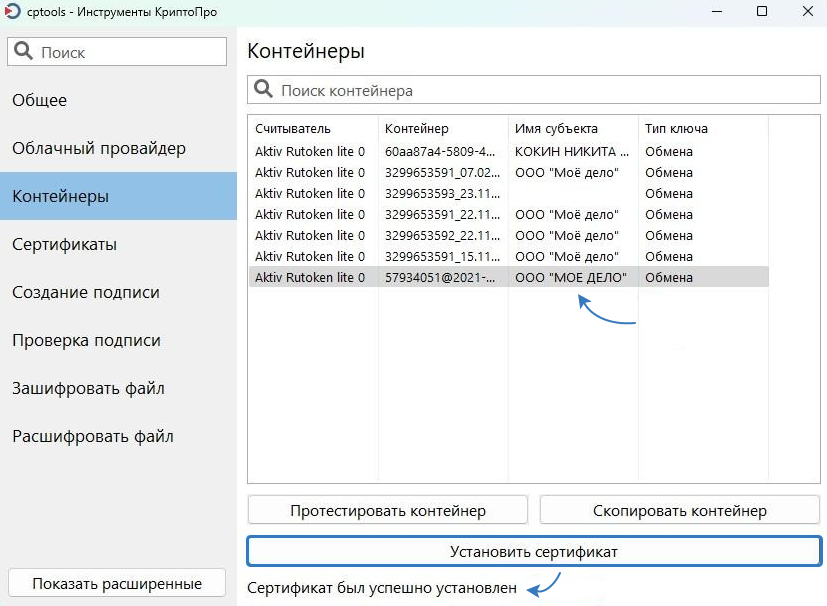Click subject ООО "МОЕ ДЕЛО" cell

coord(571,277)
